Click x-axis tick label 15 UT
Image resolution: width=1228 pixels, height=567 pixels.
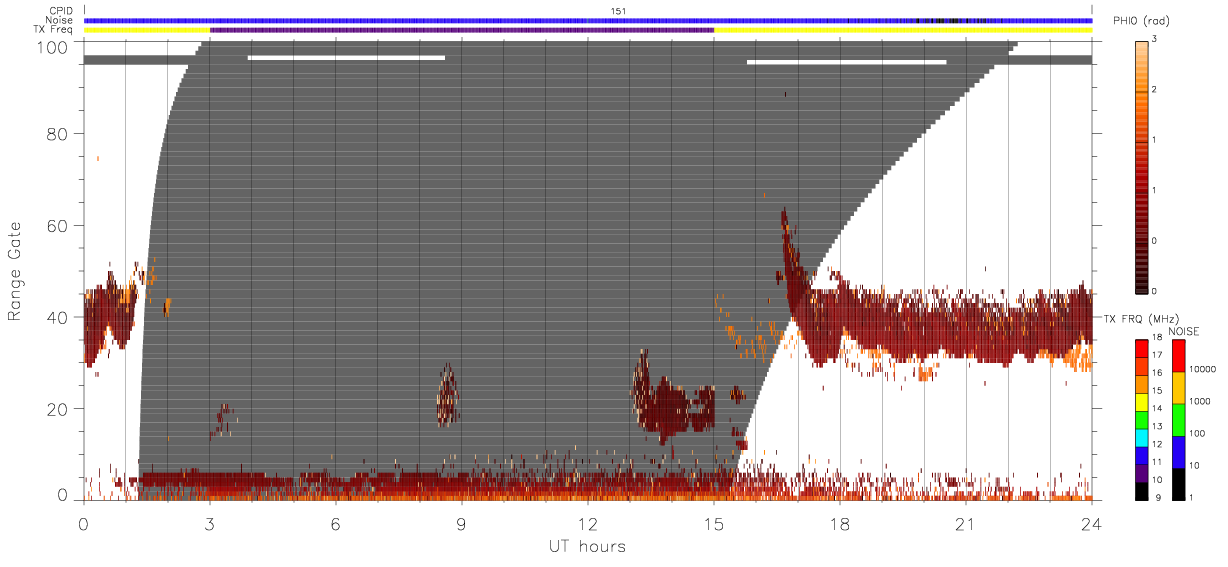pyautogui.click(x=714, y=524)
